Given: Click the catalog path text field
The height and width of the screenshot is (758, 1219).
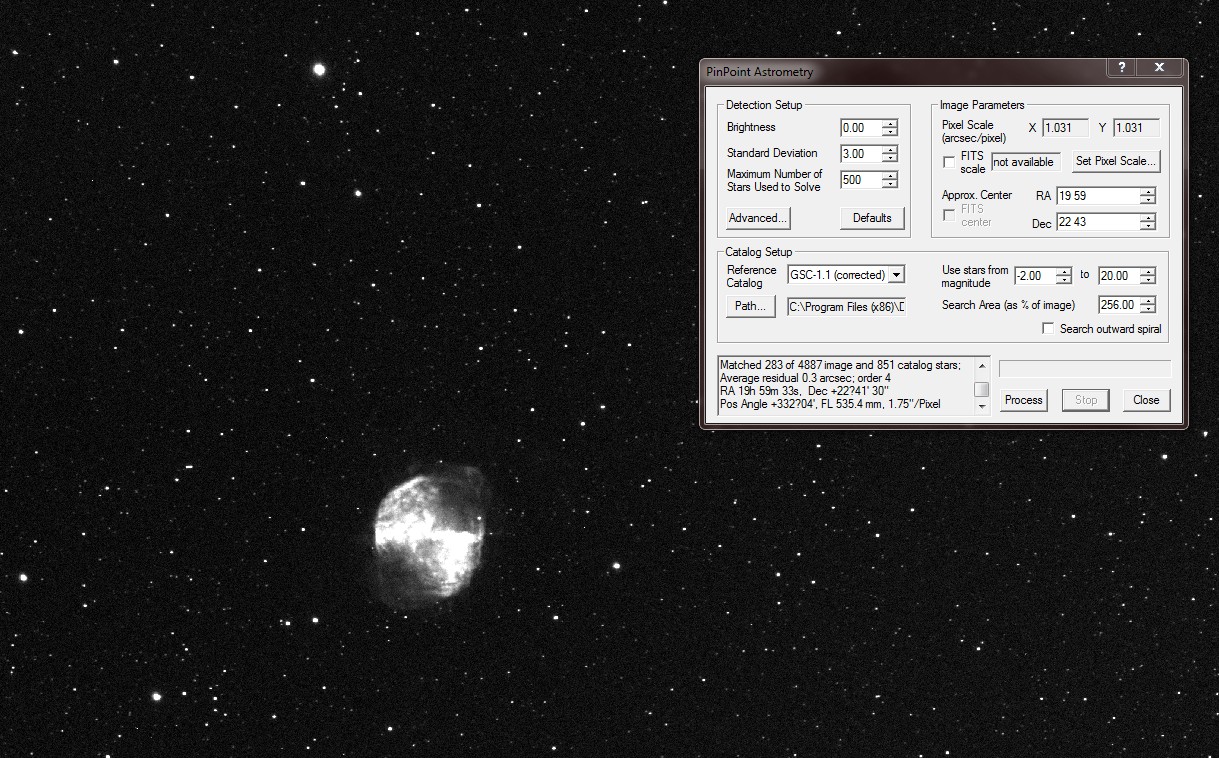Looking at the screenshot, I should (846, 307).
